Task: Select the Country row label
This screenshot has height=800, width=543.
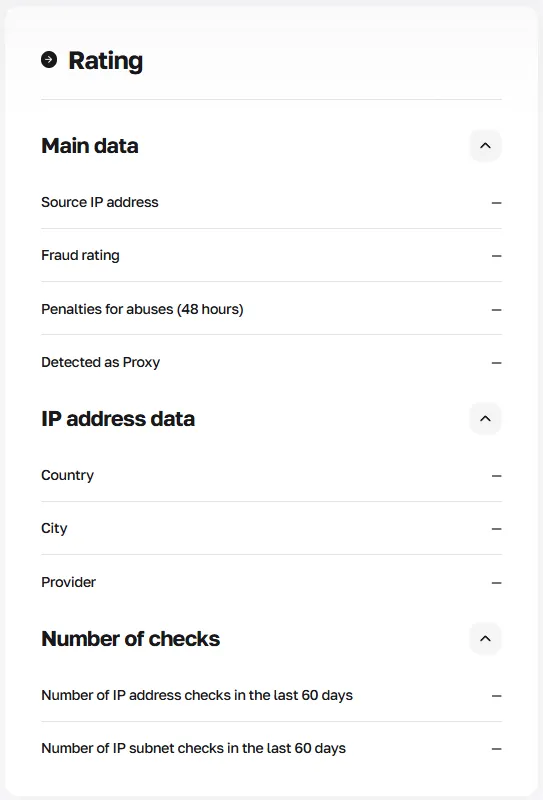Action: [x=67, y=476]
